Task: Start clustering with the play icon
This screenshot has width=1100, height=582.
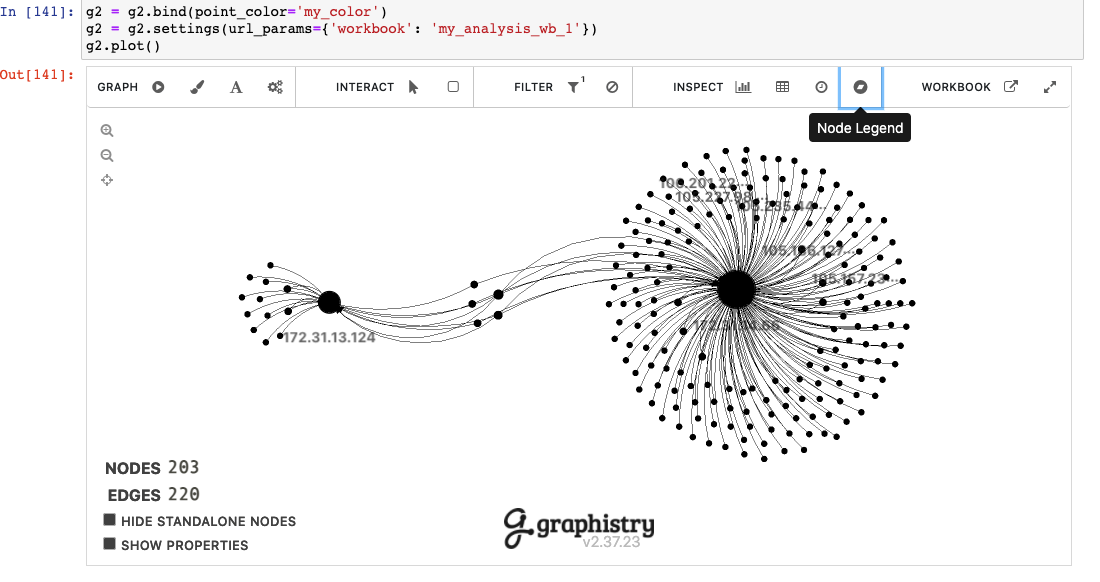Action: coord(159,87)
